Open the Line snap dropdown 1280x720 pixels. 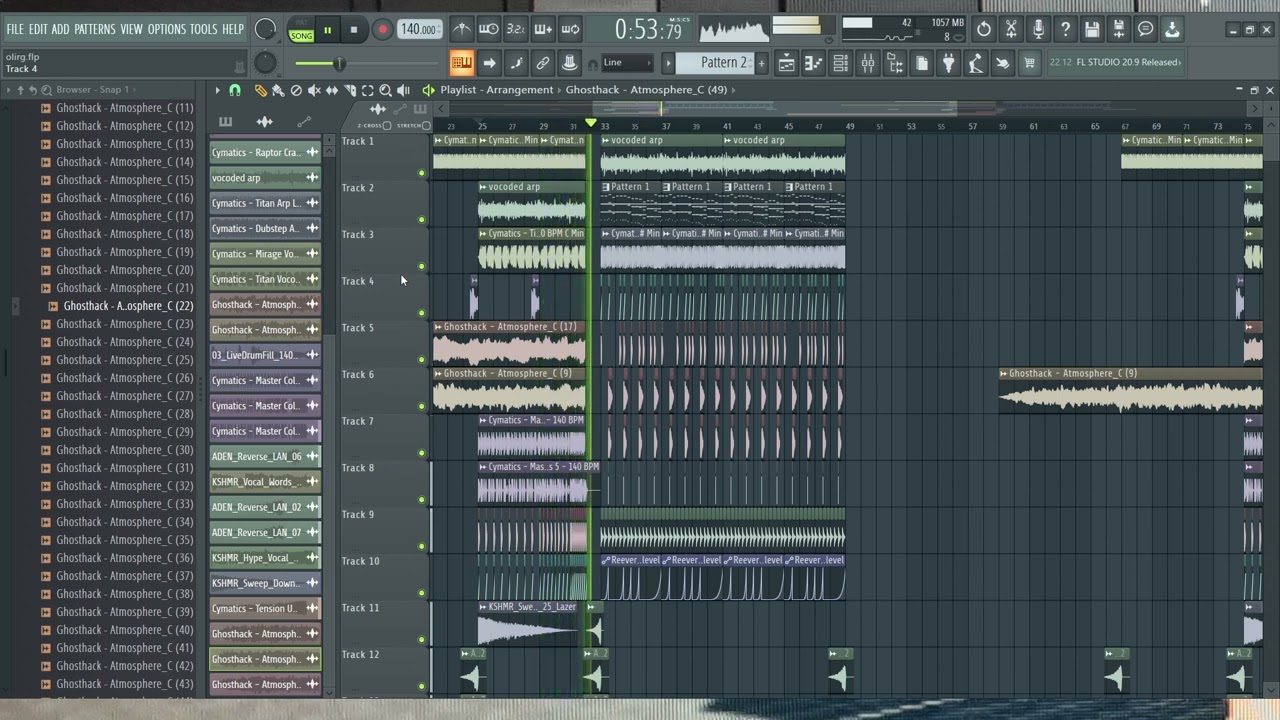pos(628,63)
